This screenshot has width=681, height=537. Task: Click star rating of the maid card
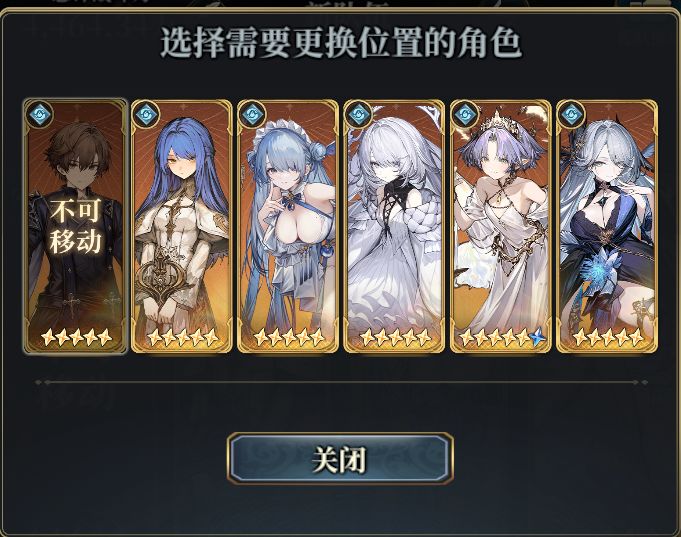(x=288, y=337)
